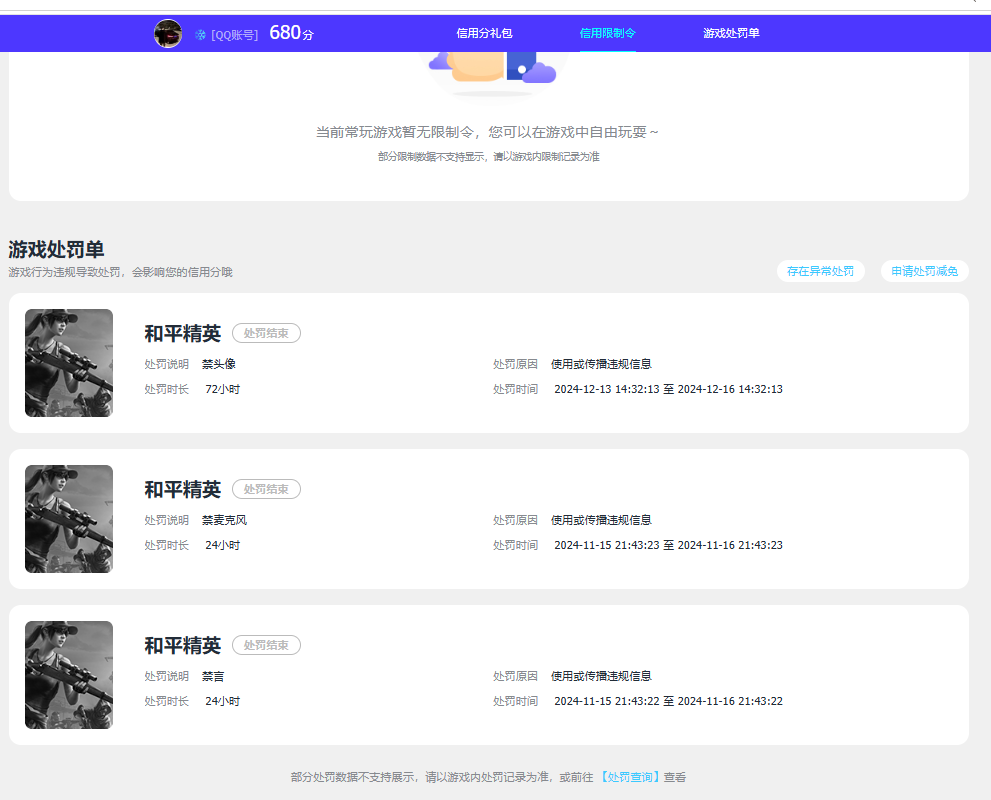Click the time range starting 2024-11-15 21:43:22
The width and height of the screenshot is (991, 800).
668,701
